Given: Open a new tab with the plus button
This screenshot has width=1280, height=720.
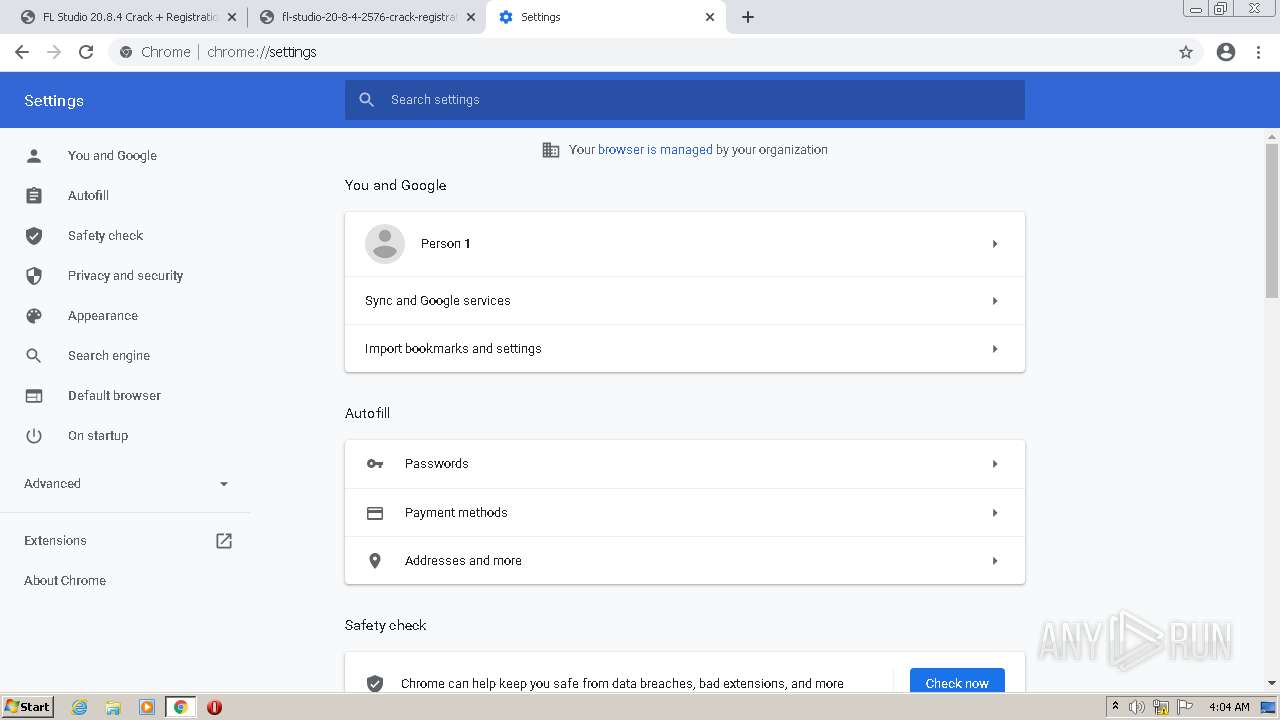Looking at the screenshot, I should 748,17.
